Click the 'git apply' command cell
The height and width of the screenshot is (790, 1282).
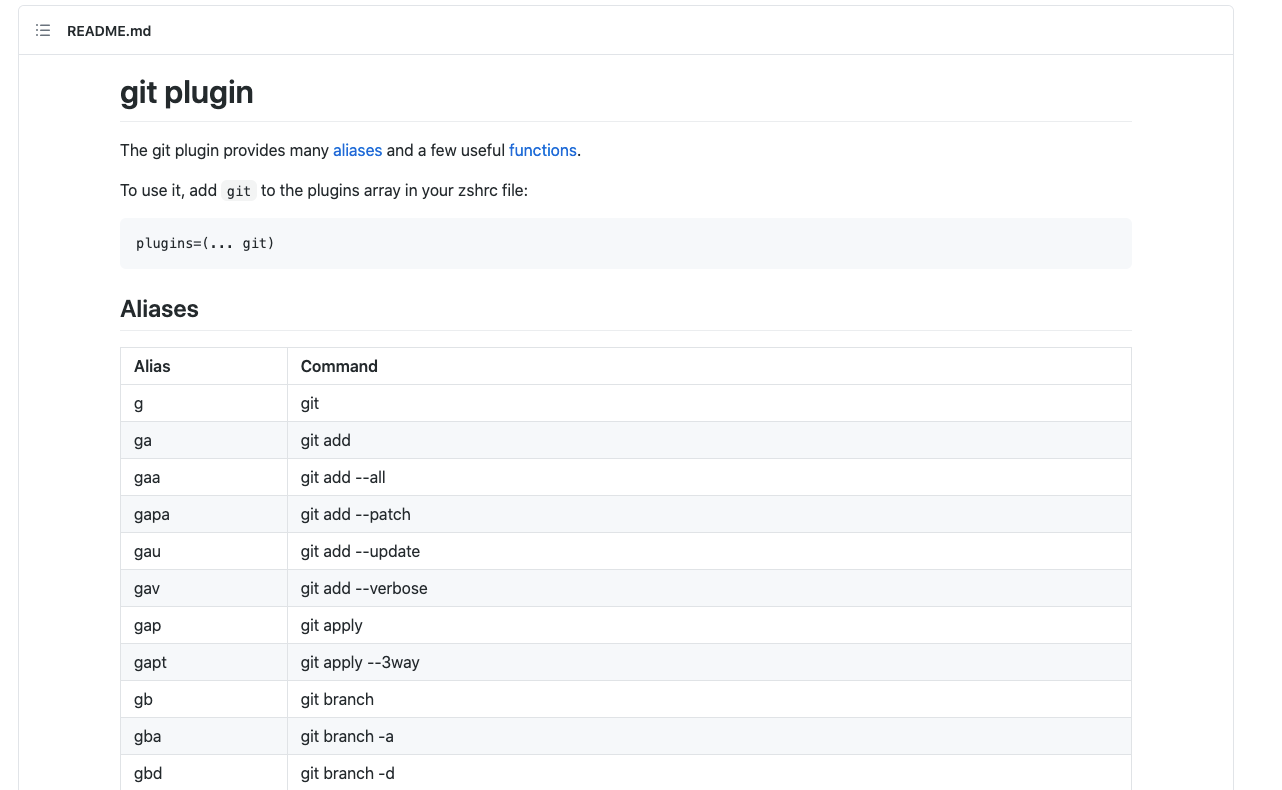[x=709, y=625]
